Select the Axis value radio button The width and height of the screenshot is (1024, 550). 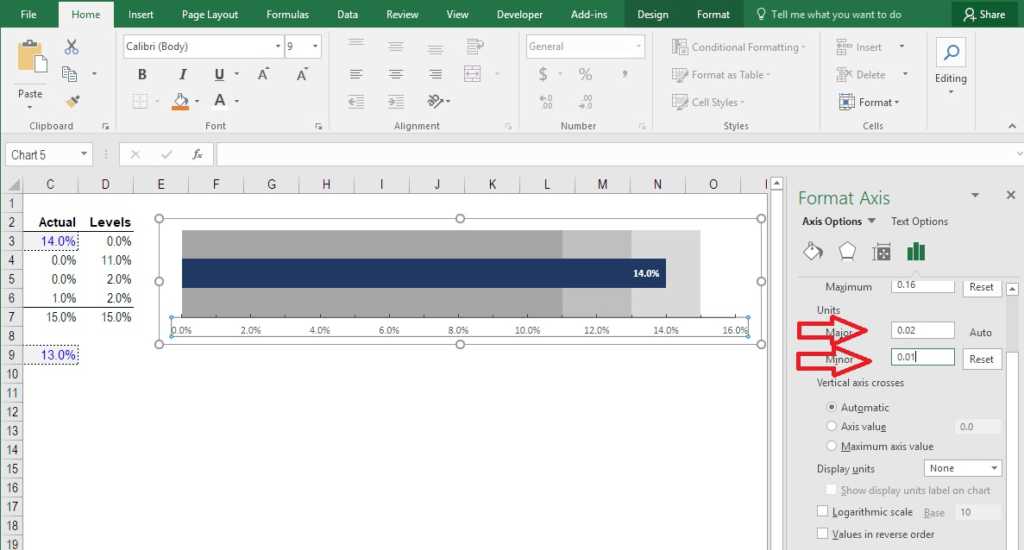coord(832,427)
